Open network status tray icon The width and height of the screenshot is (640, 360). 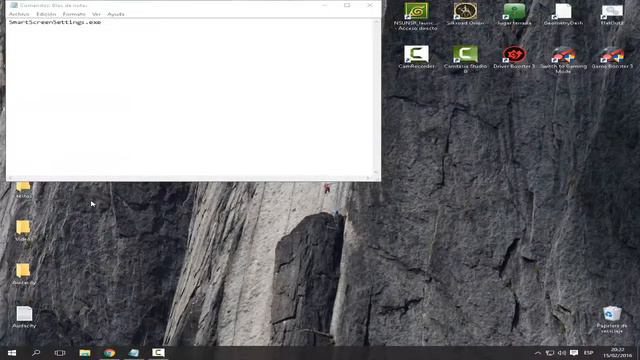coord(550,353)
